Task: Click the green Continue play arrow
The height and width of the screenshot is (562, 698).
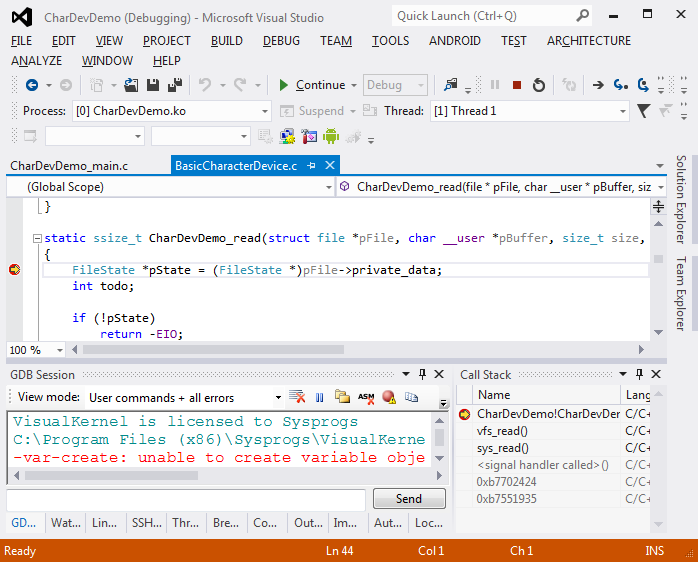Action: click(283, 85)
